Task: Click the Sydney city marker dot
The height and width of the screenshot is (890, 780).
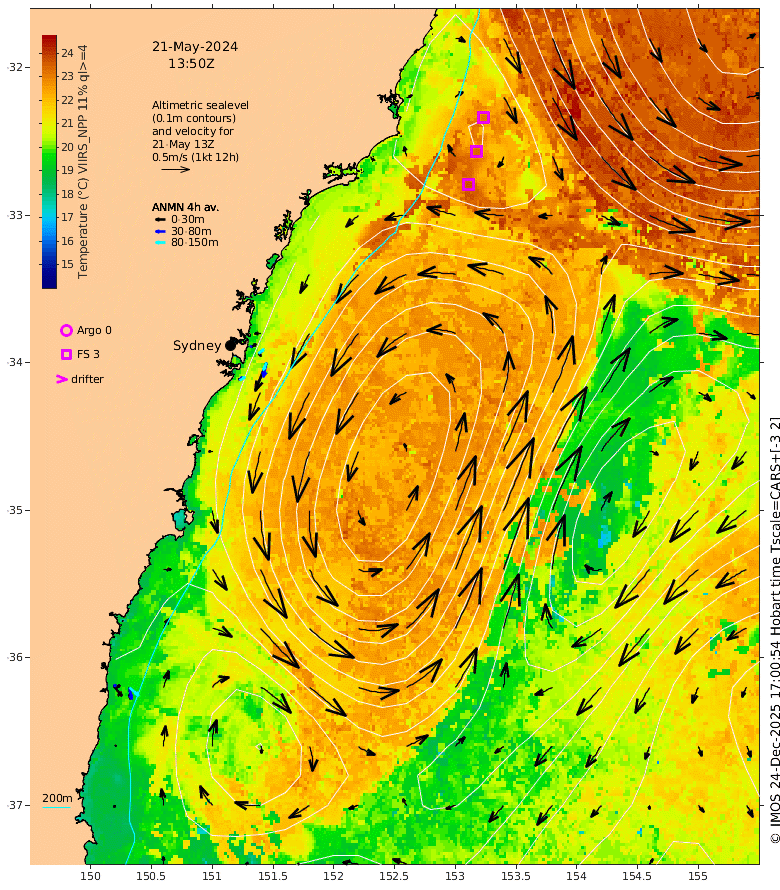Action: click(x=230, y=345)
